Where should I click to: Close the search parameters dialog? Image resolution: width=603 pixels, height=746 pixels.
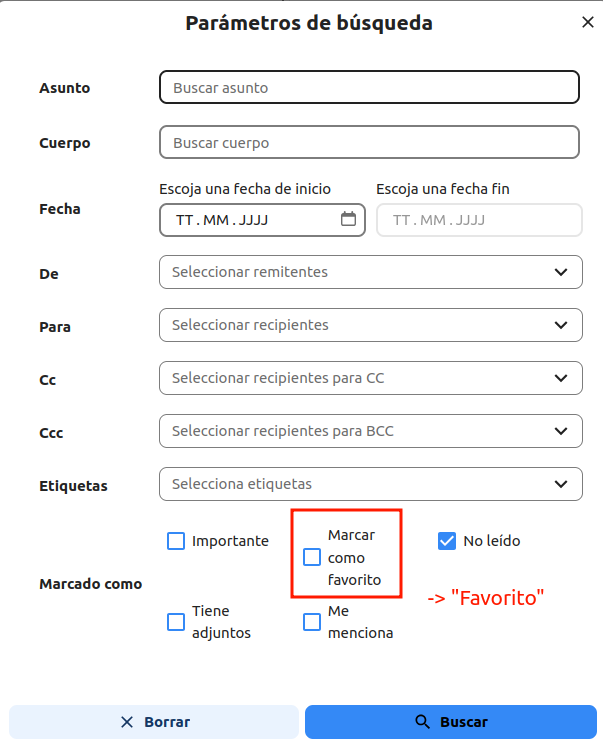click(587, 22)
